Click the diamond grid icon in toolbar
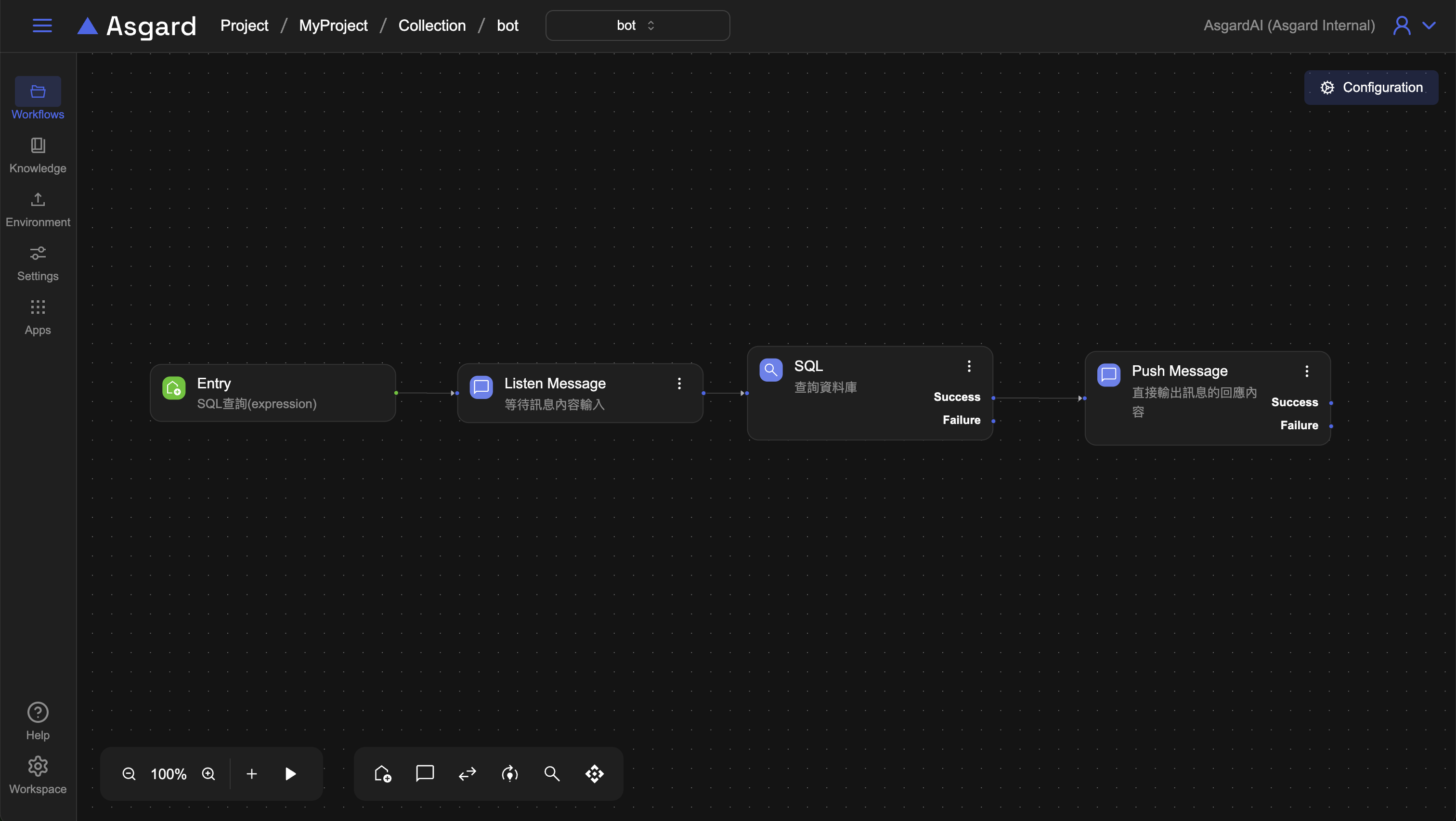Viewport: 1456px width, 821px height. [x=594, y=773]
